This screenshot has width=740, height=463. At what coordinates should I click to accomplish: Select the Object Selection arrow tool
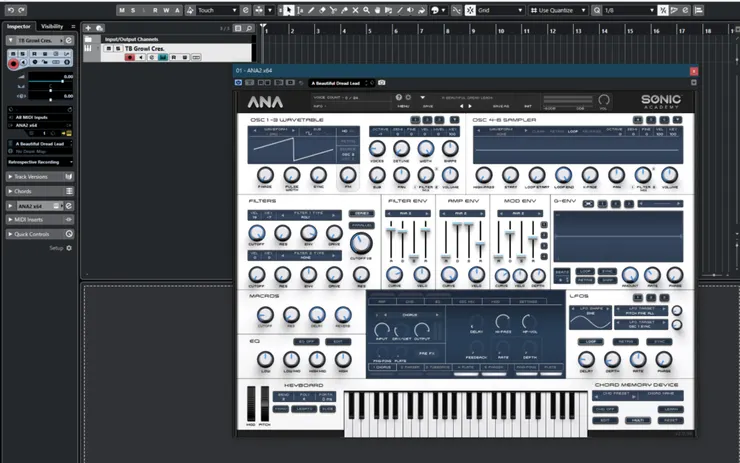tap(289, 10)
